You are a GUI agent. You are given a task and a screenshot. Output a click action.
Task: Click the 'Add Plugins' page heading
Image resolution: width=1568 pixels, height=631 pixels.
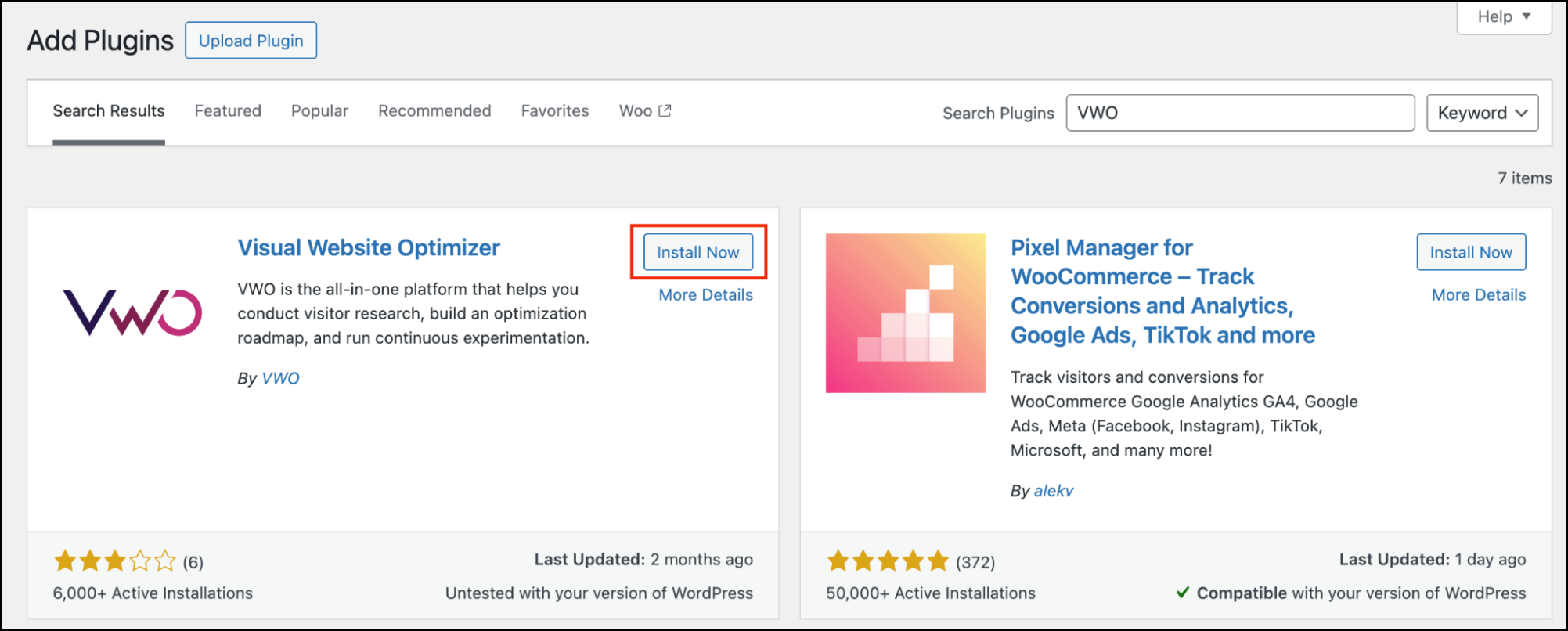100,41
